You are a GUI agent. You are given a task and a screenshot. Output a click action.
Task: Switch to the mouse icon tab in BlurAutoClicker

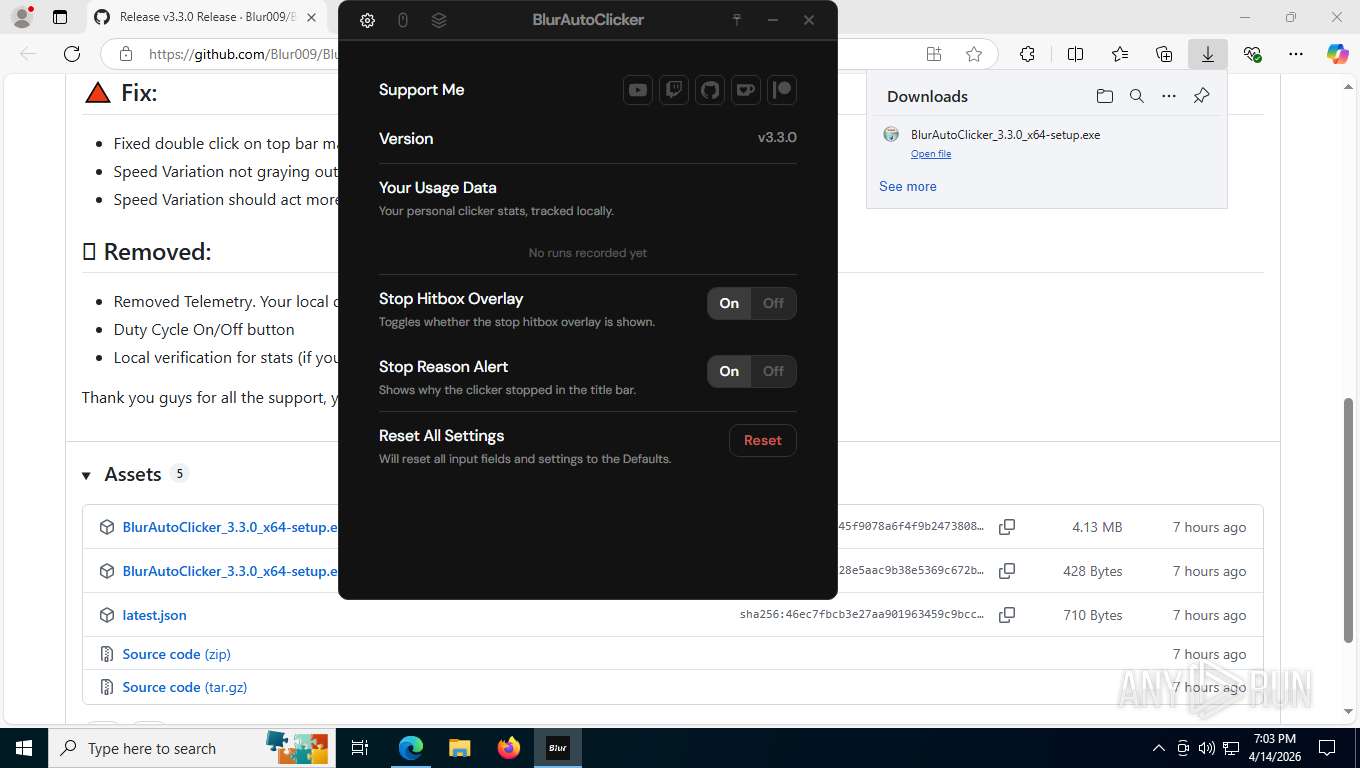tap(403, 20)
